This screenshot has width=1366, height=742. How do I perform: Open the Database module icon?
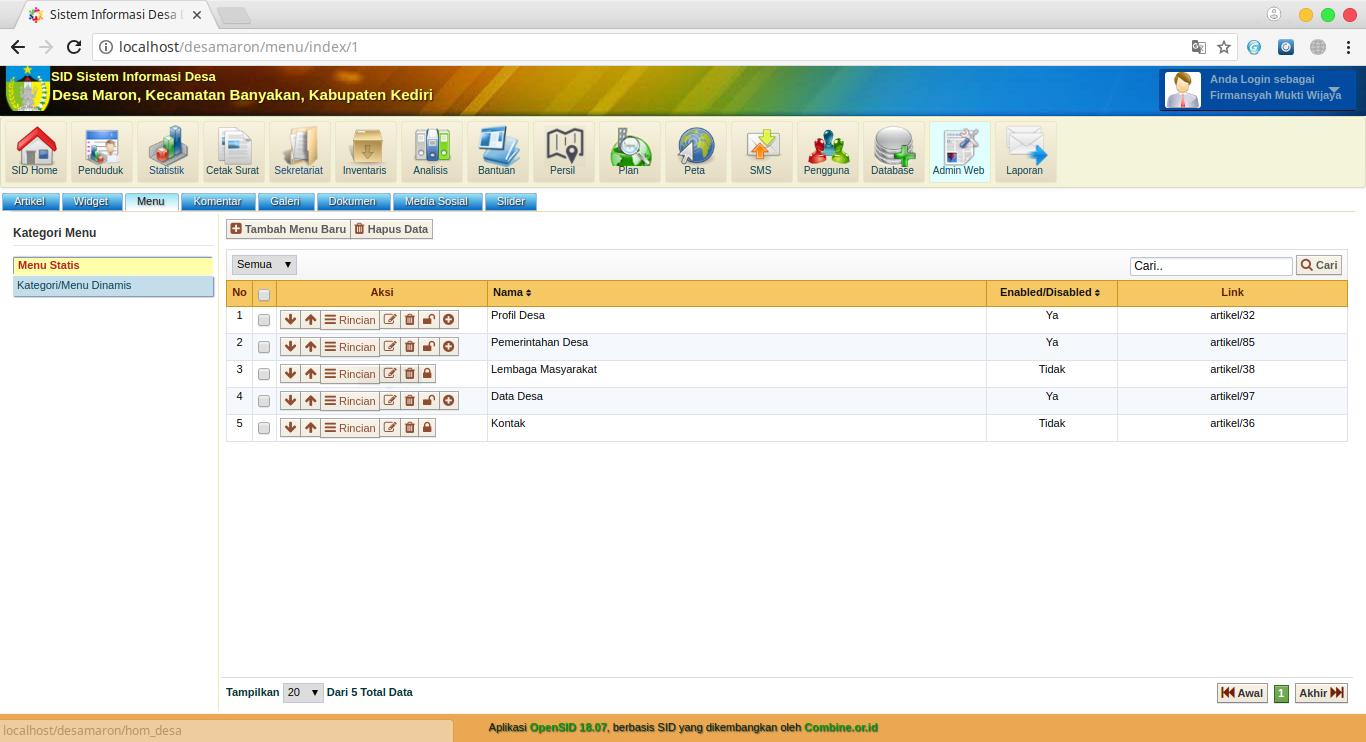[893, 150]
